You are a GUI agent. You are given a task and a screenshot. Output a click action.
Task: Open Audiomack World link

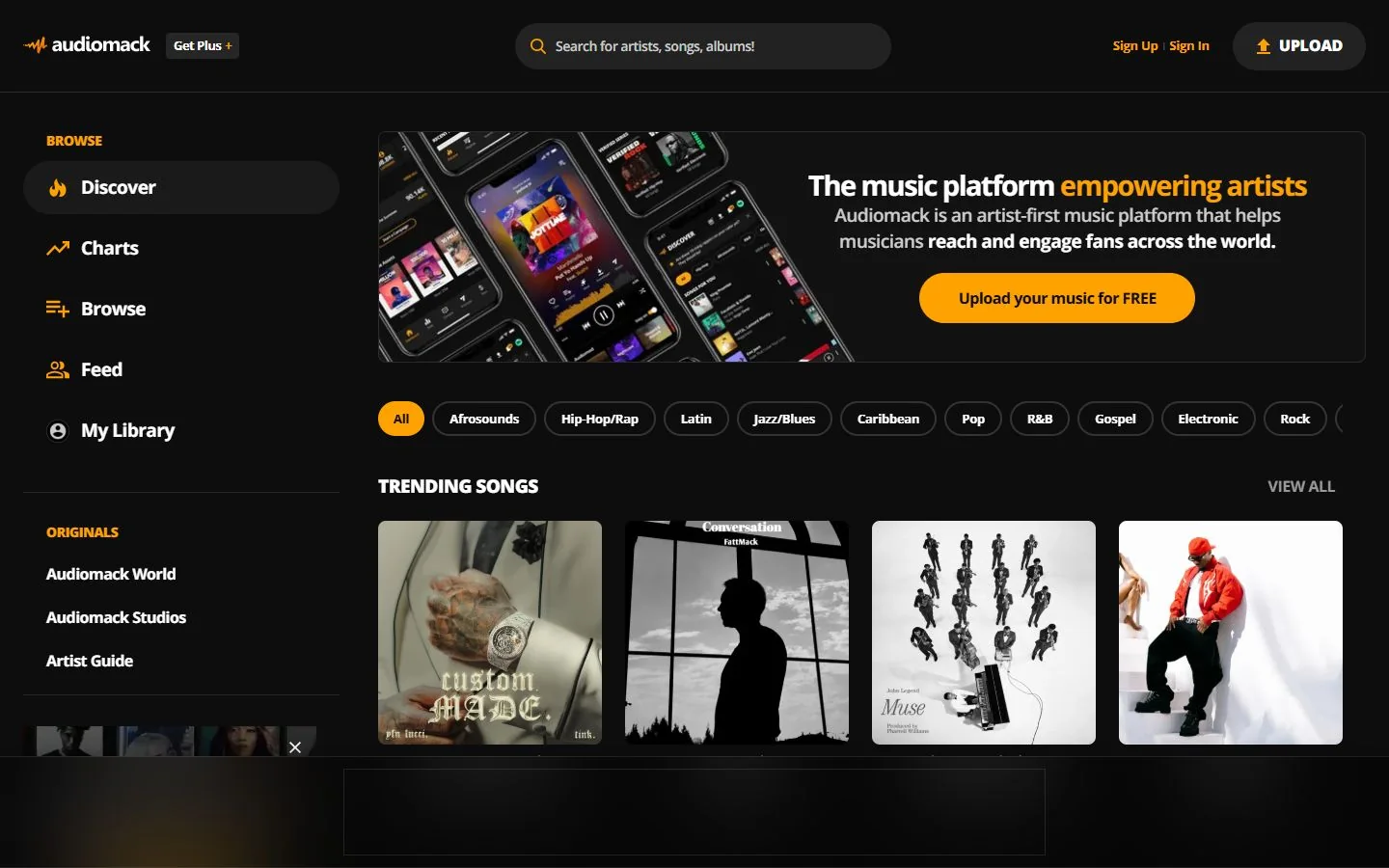point(111,574)
